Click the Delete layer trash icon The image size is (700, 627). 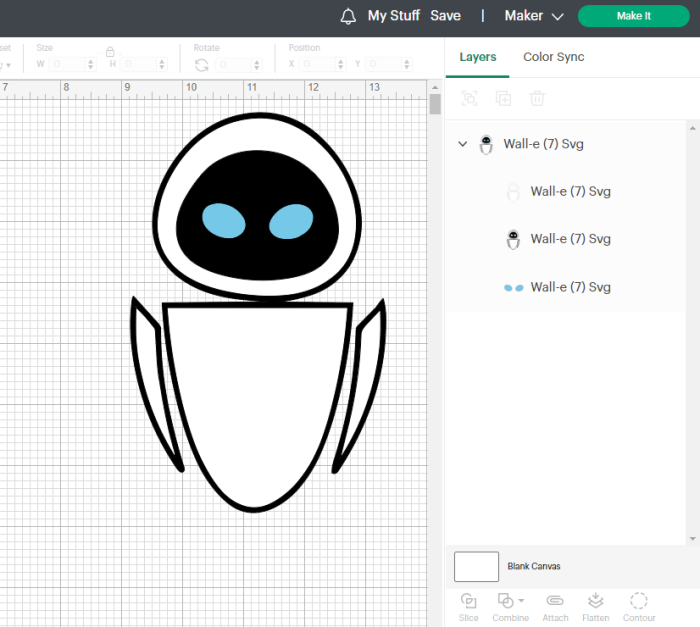tap(537, 98)
